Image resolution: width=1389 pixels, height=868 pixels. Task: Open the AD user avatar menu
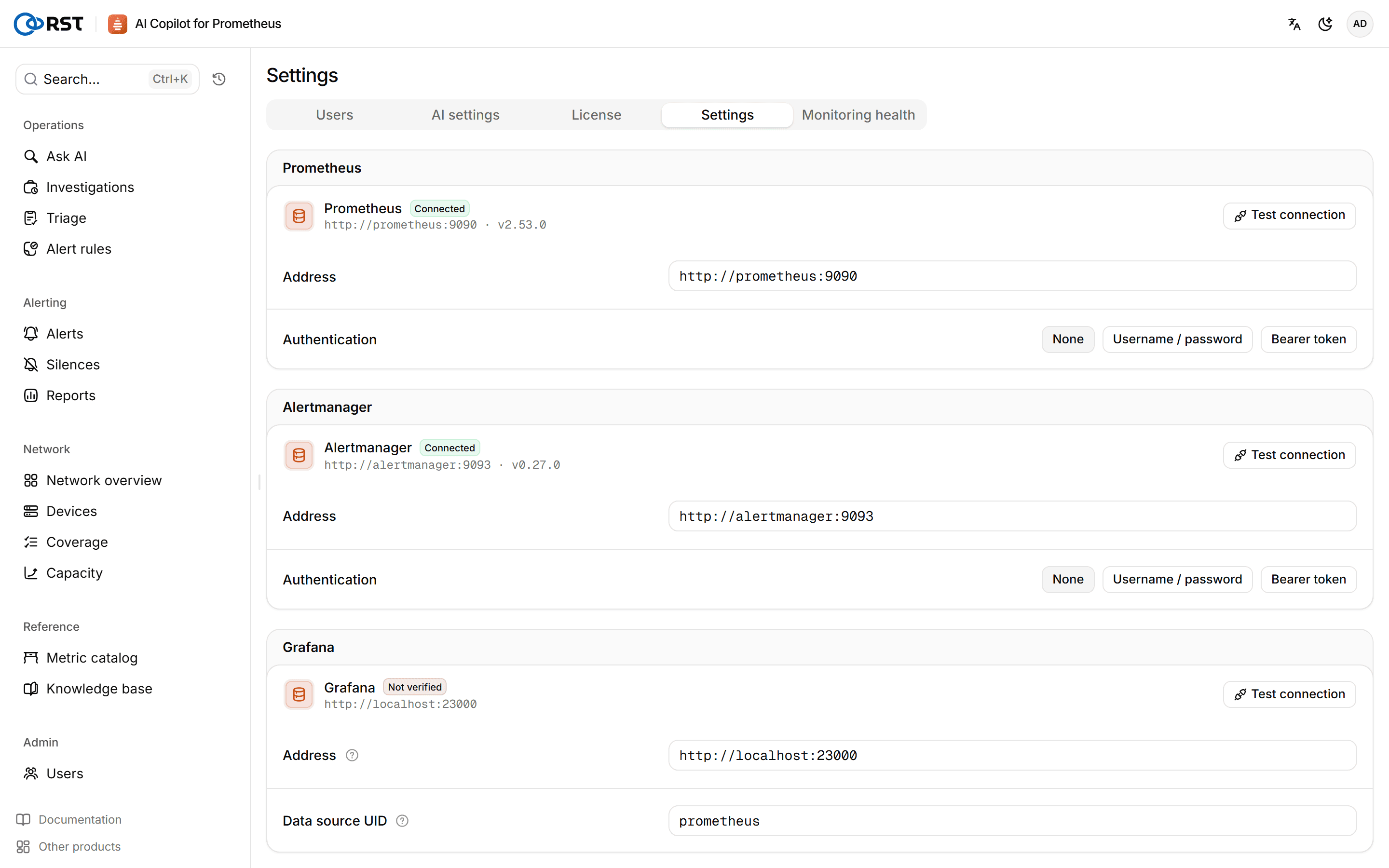pos(1359,24)
